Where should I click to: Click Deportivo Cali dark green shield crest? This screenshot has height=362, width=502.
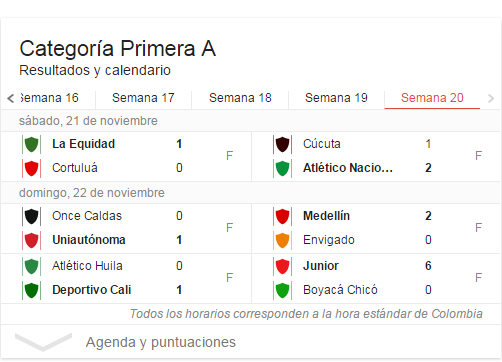[32, 290]
